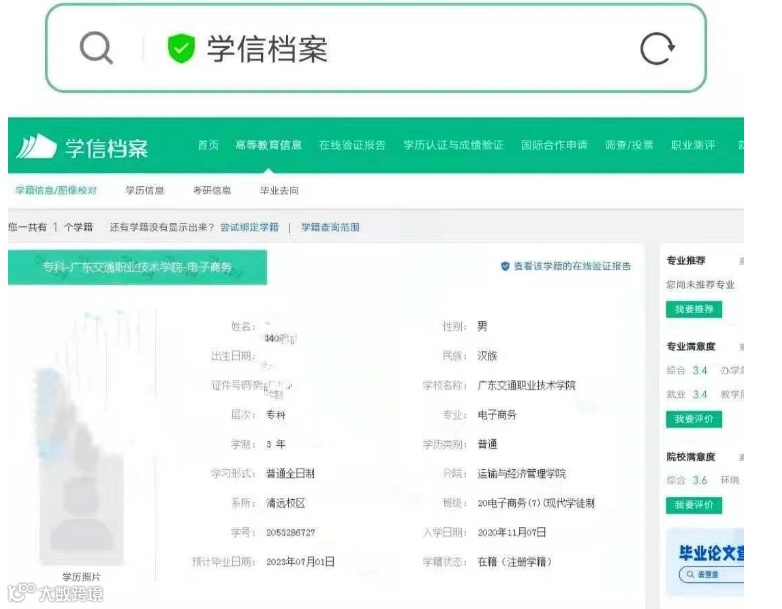Click 专业推荐 heading
The image size is (782, 609).
tap(686, 260)
